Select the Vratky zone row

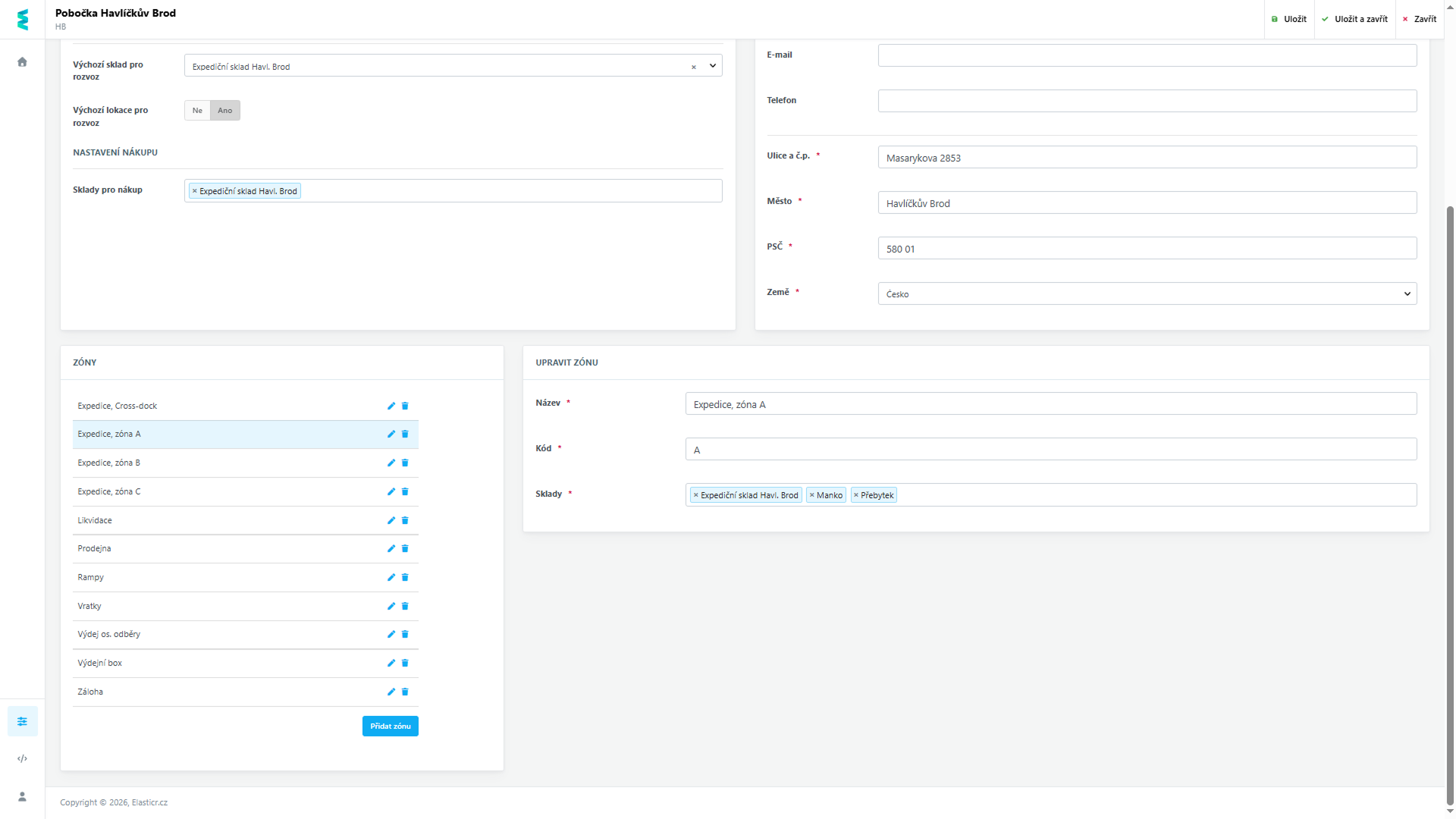pos(246,607)
